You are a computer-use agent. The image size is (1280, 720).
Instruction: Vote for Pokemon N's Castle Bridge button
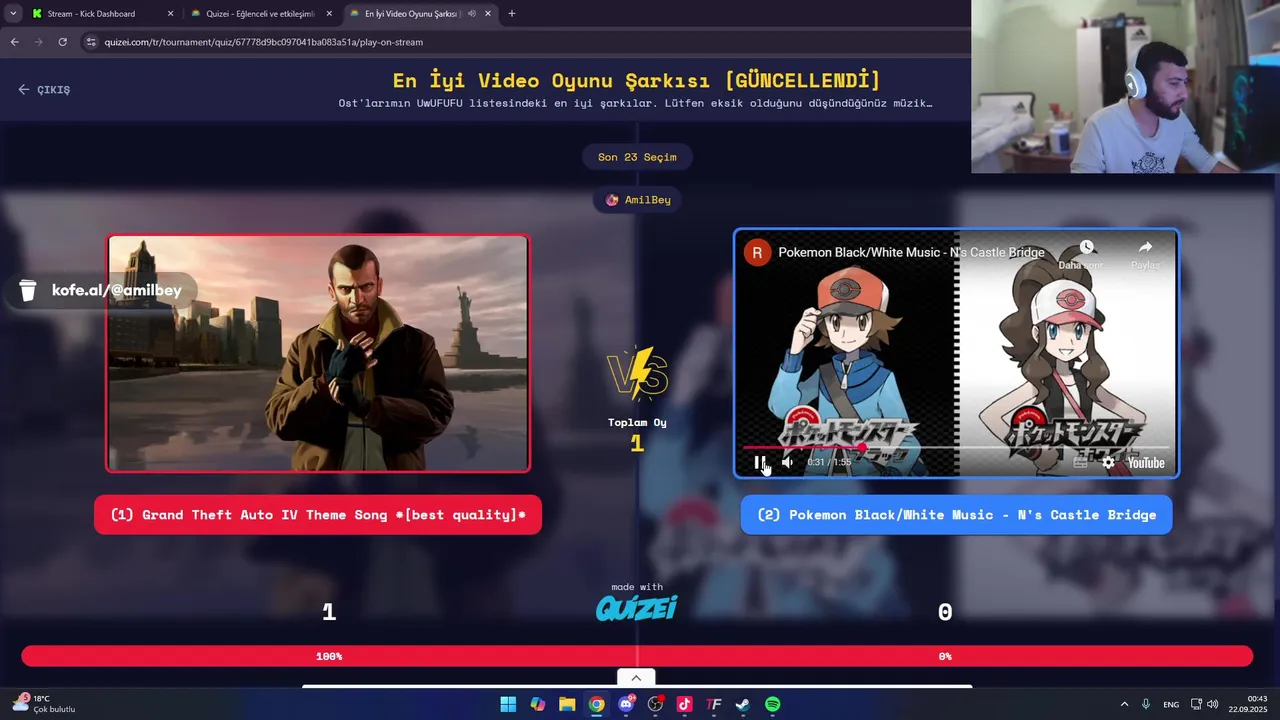click(x=956, y=515)
